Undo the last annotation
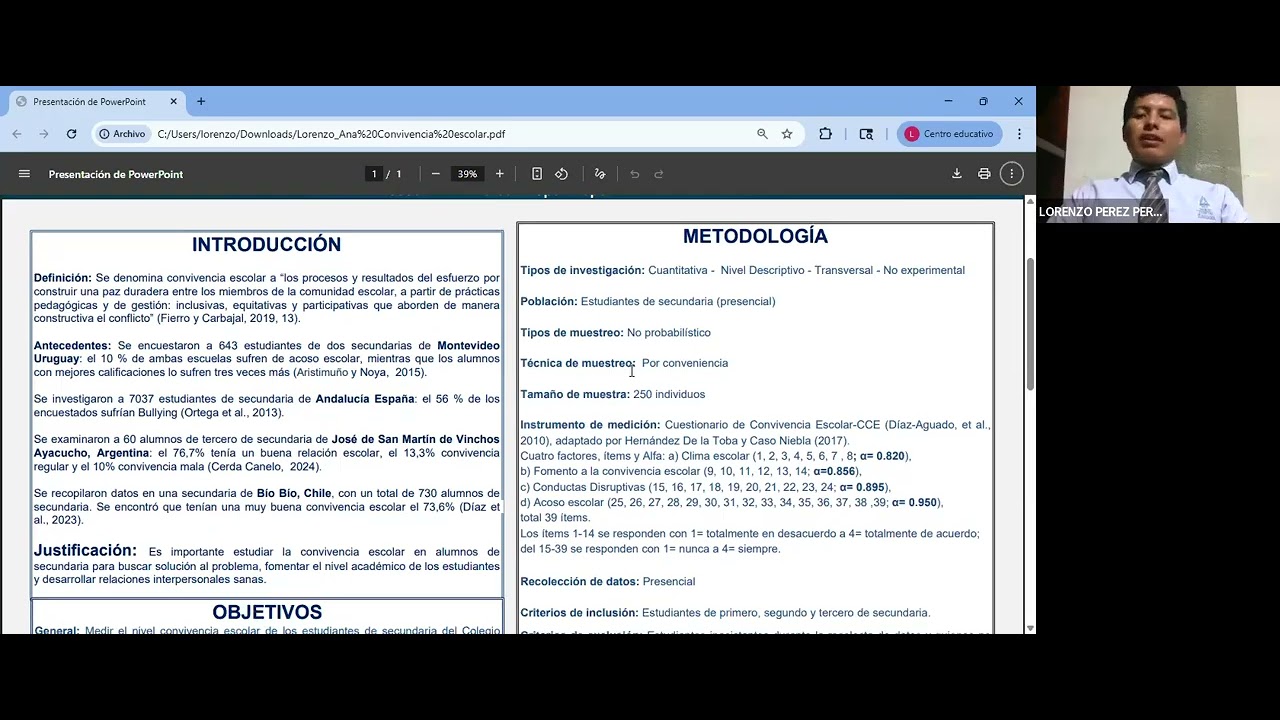This screenshot has height=720, width=1280. tap(634, 174)
